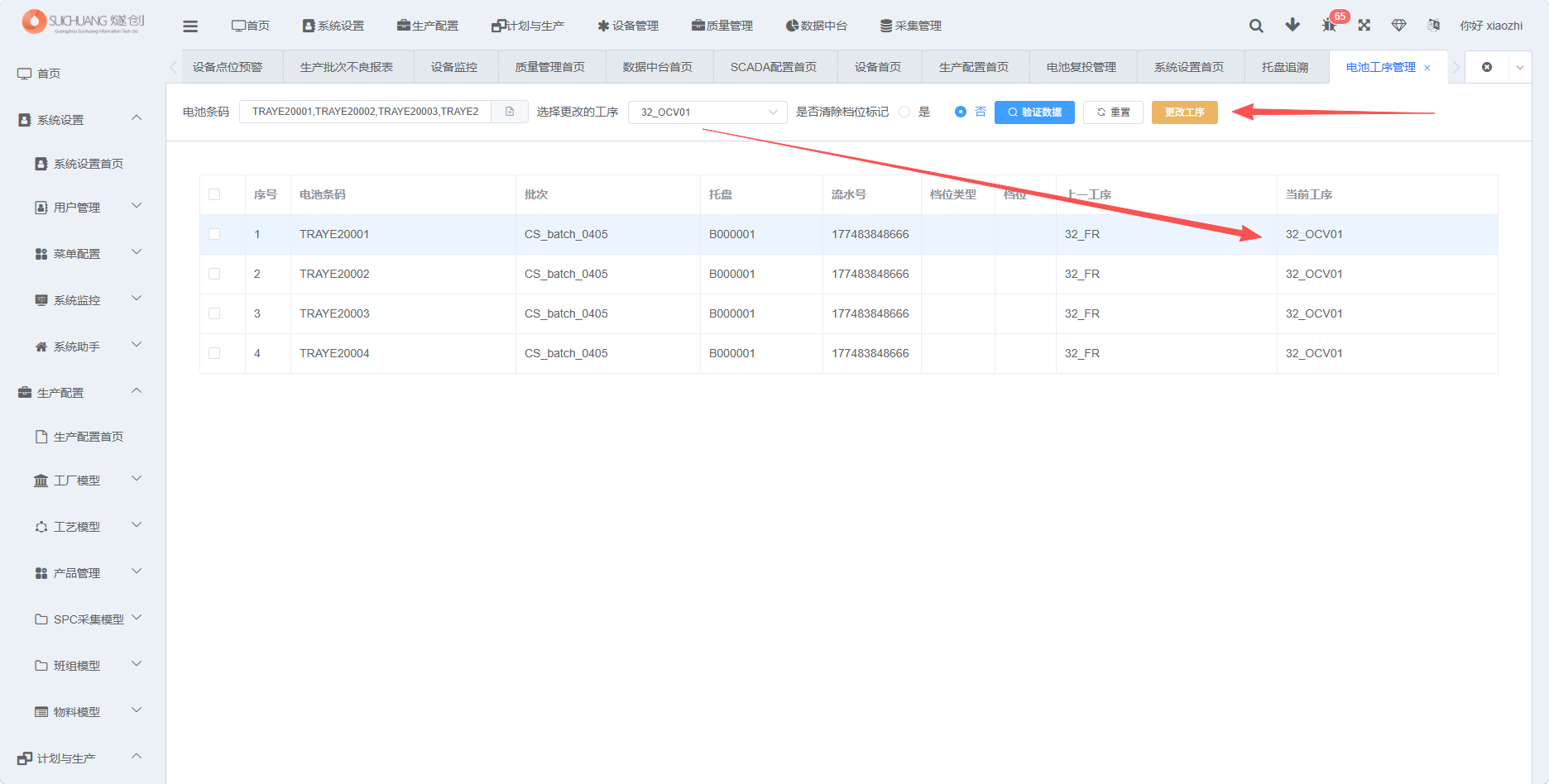The width and height of the screenshot is (1549, 784).
Task: Switch to the 电池复投管理 tab
Action: click(x=1081, y=67)
